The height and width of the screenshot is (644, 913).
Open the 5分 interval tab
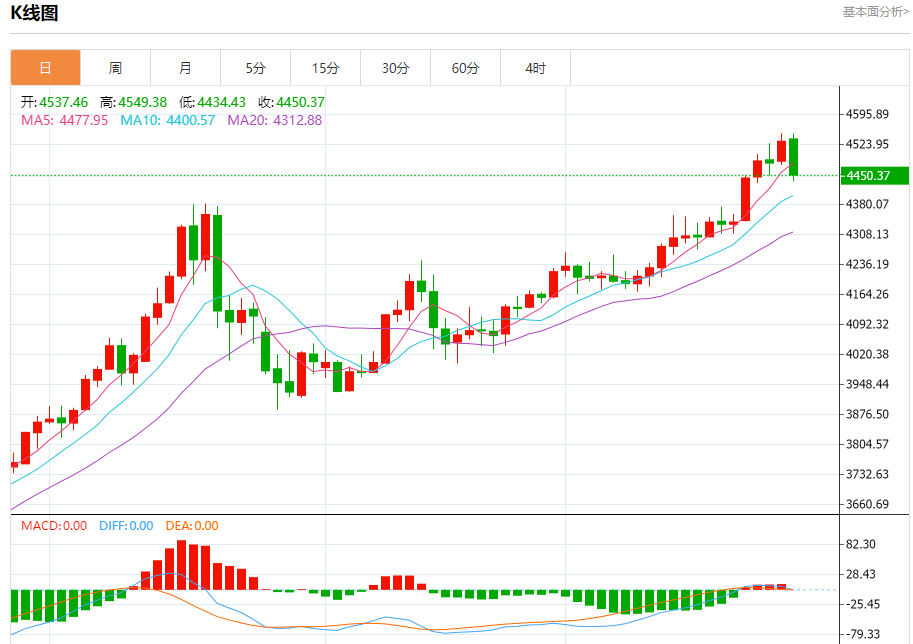coord(255,68)
